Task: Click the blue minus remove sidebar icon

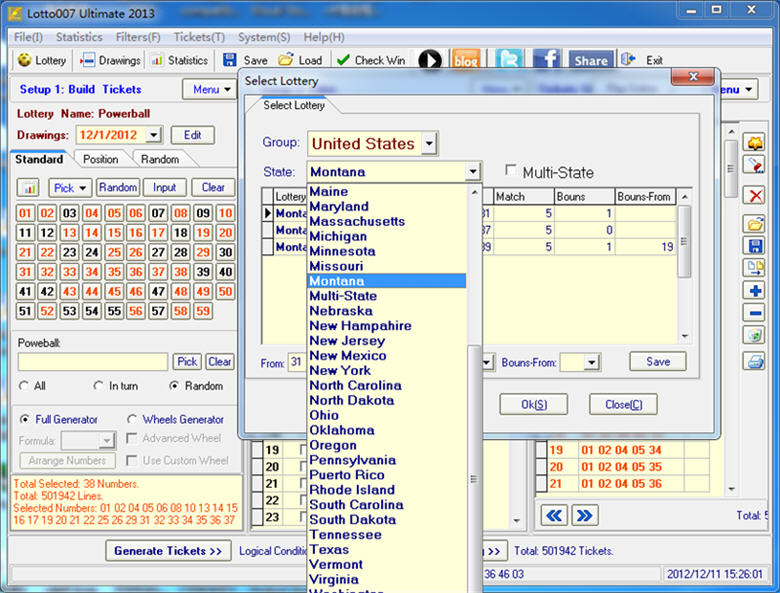Action: [x=755, y=313]
